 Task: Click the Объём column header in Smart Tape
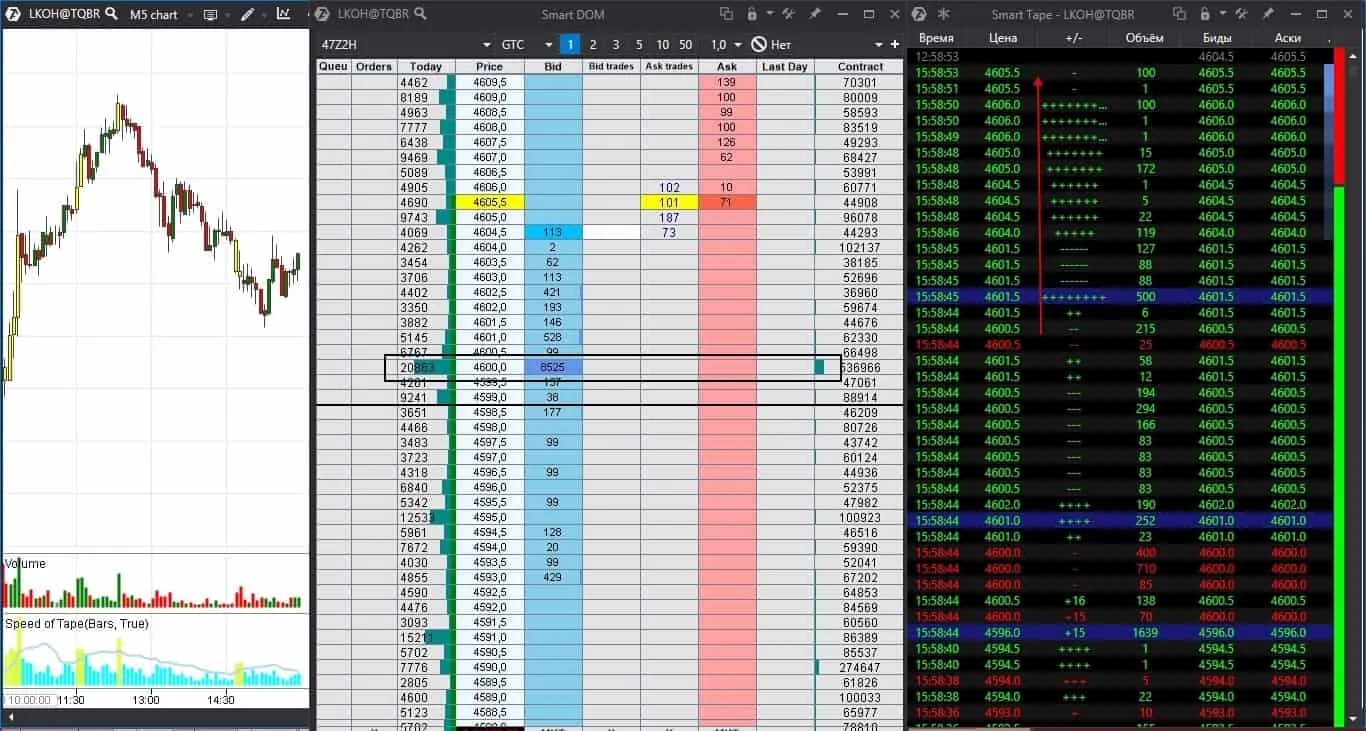click(1145, 38)
